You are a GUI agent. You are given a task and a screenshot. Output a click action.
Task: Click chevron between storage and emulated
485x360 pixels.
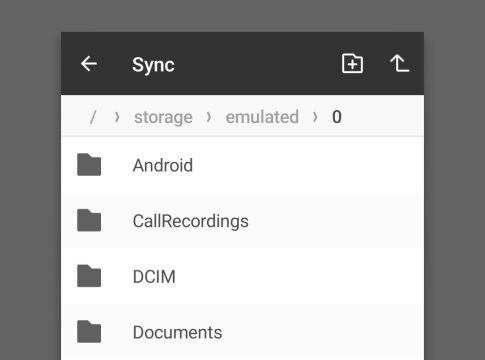(209, 117)
